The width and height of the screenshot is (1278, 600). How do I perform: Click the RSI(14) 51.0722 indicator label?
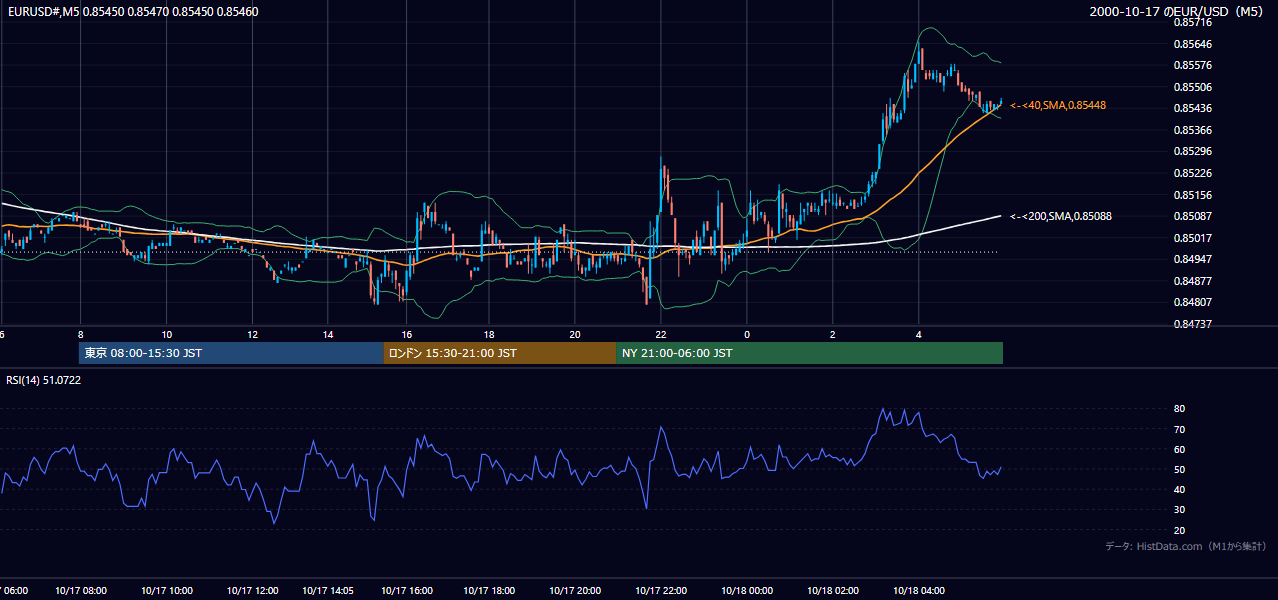43,380
